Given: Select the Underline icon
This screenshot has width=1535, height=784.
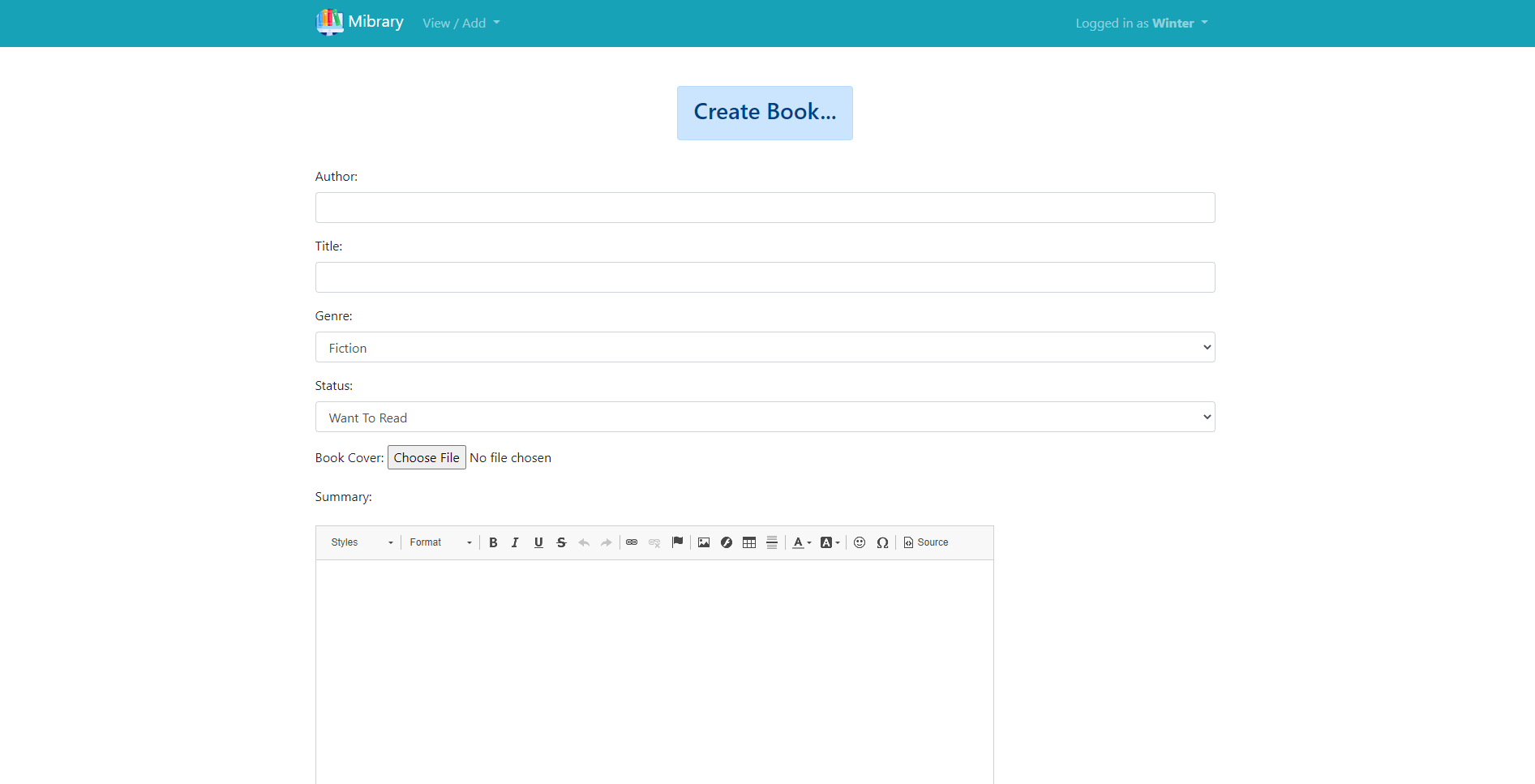Looking at the screenshot, I should [538, 542].
